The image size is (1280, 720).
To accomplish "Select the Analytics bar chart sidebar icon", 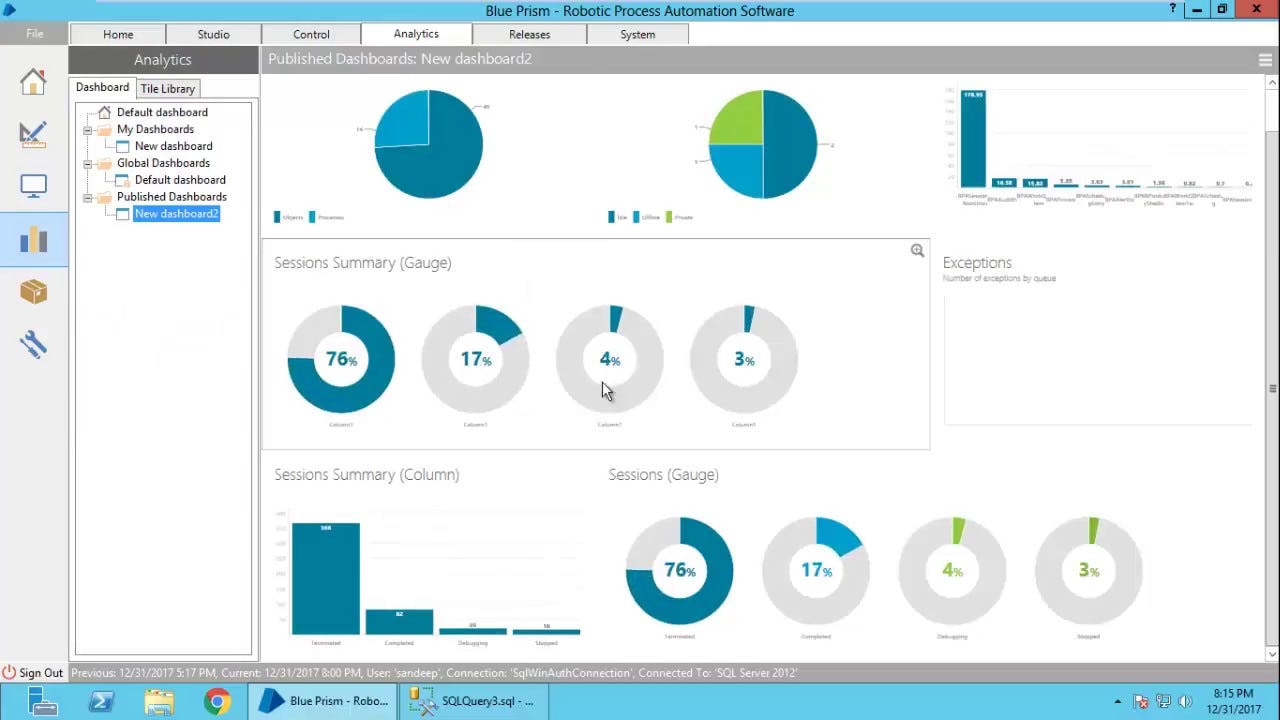I will click(33, 239).
